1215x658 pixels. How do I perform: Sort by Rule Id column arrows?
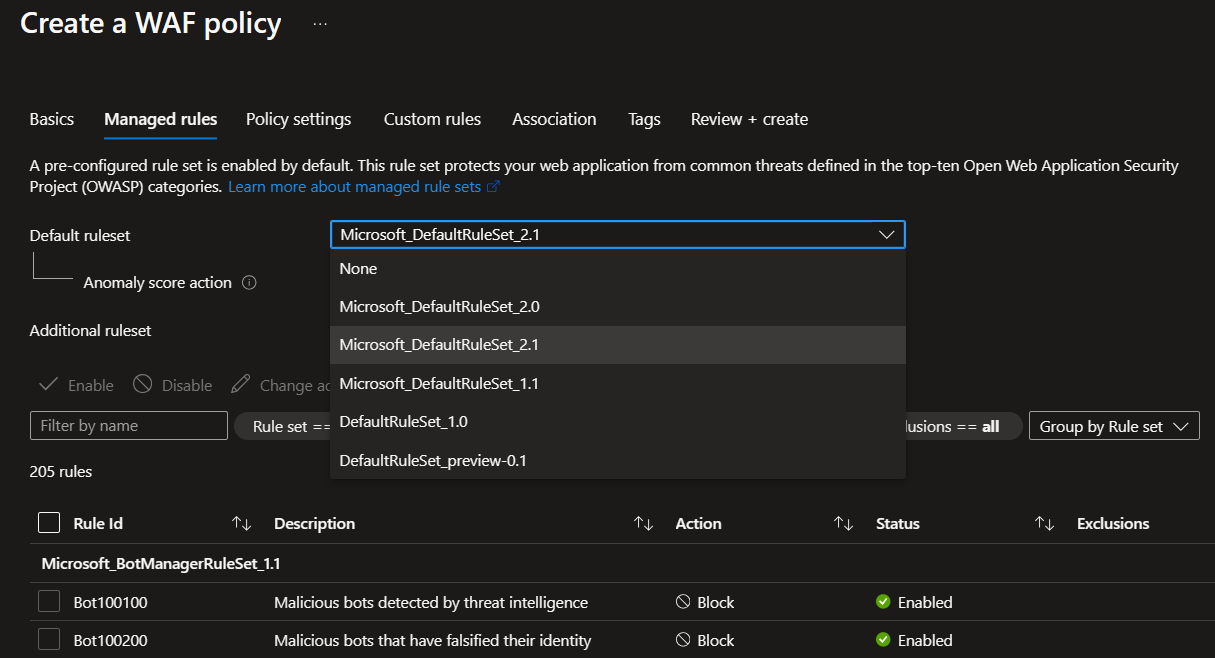[x=241, y=523]
